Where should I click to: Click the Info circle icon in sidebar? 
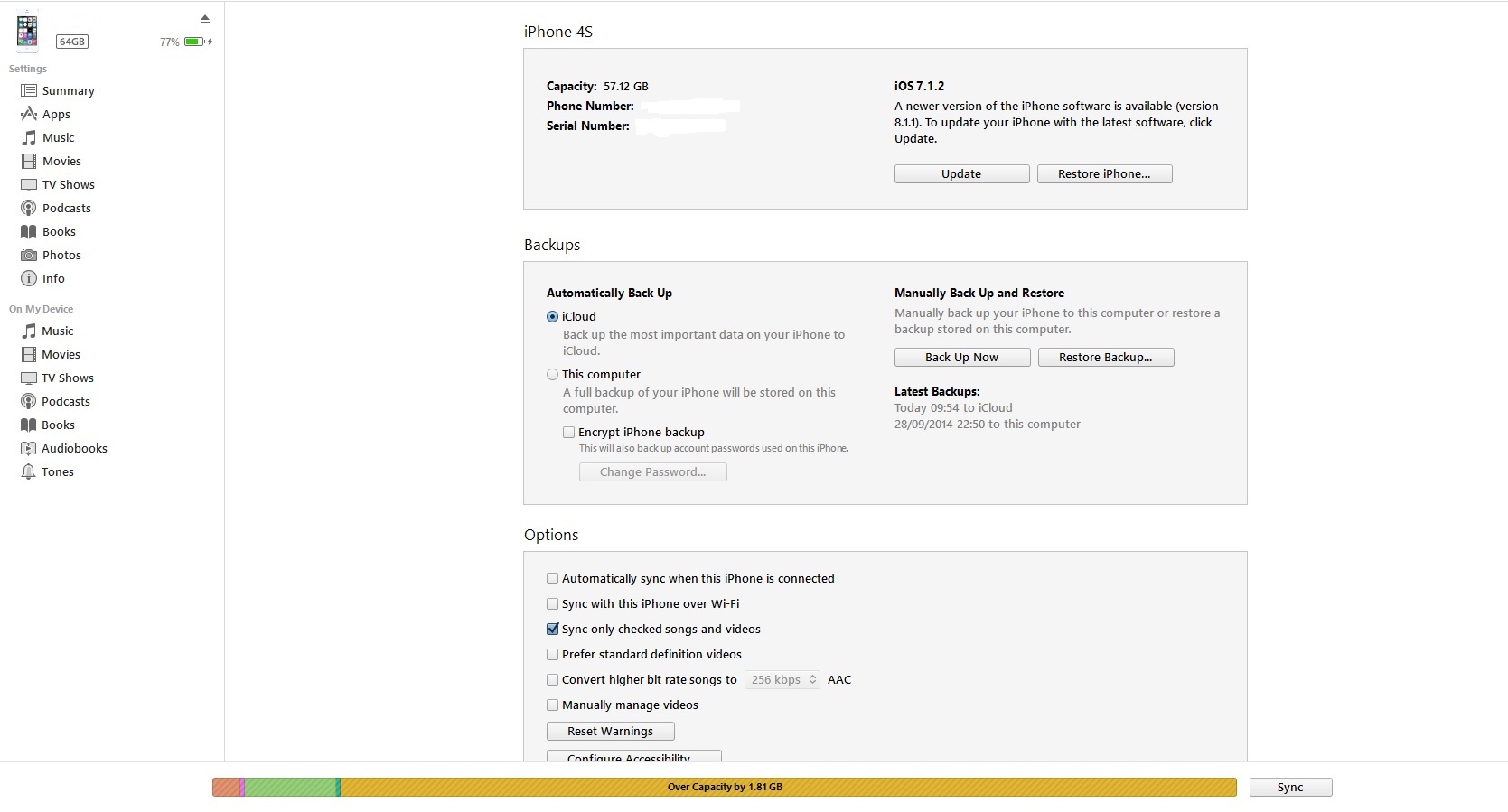(29, 278)
